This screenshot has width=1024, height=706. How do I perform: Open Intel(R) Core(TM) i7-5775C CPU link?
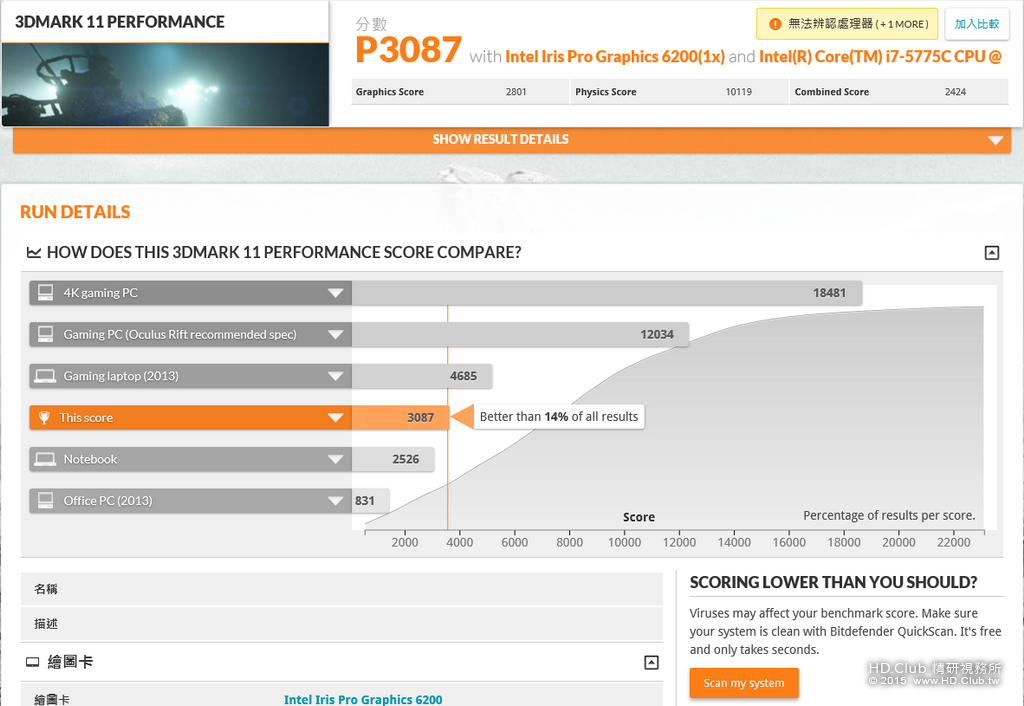tap(880, 57)
